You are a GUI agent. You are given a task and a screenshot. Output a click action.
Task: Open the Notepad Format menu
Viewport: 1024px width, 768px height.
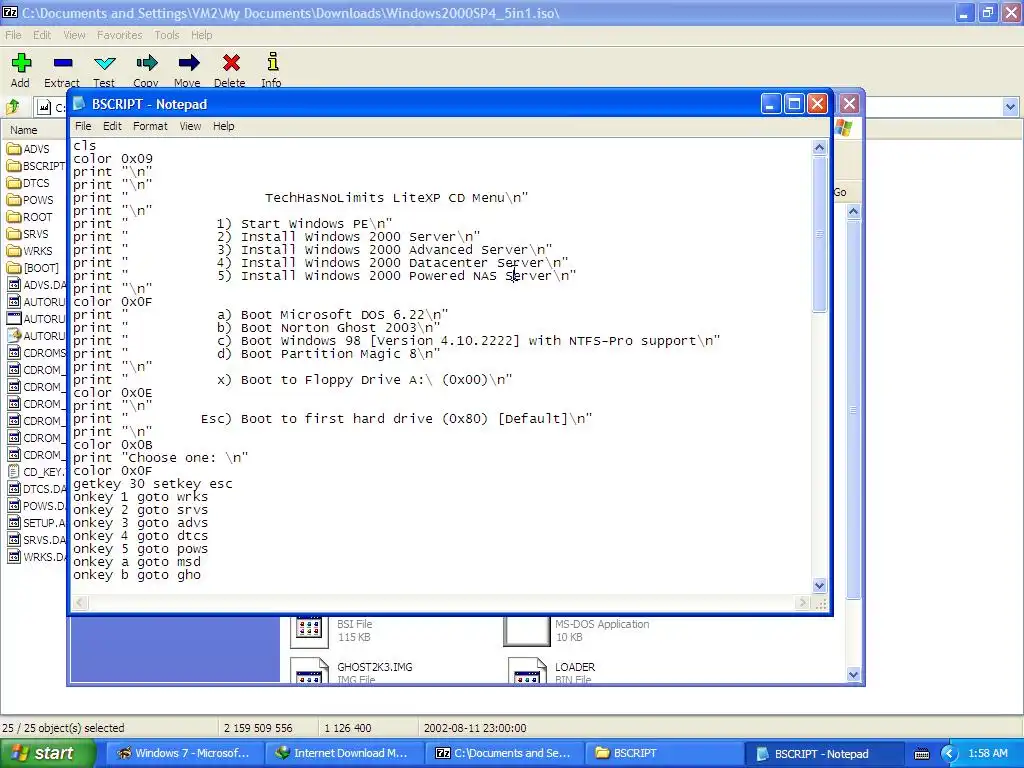(x=150, y=126)
